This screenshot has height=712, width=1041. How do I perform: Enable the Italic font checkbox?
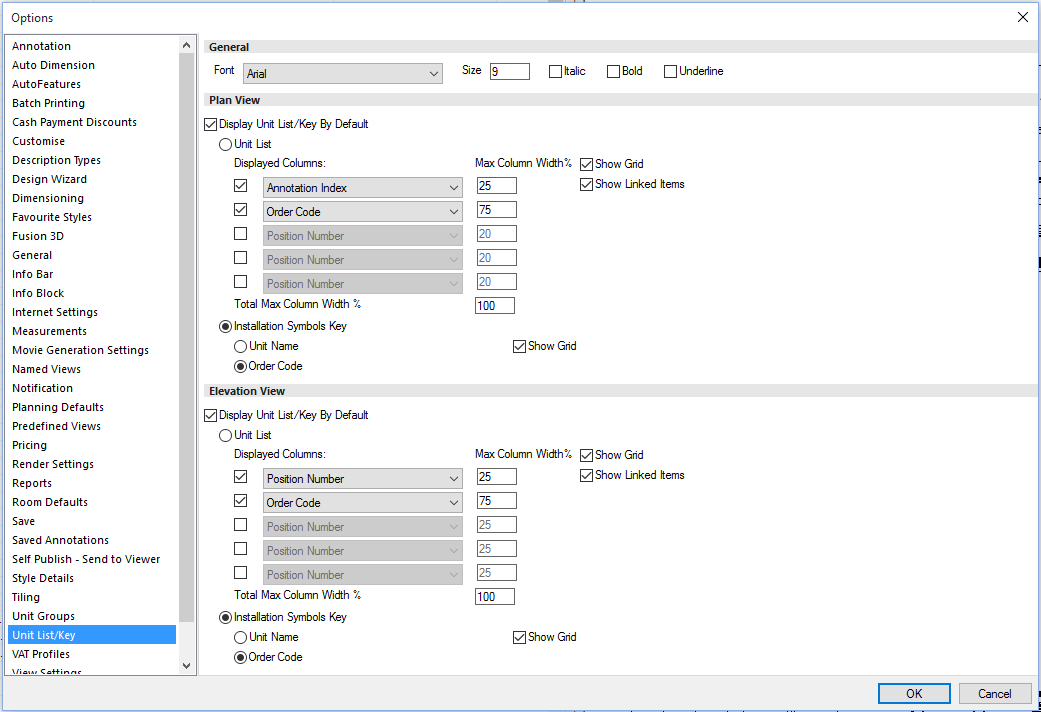click(556, 72)
